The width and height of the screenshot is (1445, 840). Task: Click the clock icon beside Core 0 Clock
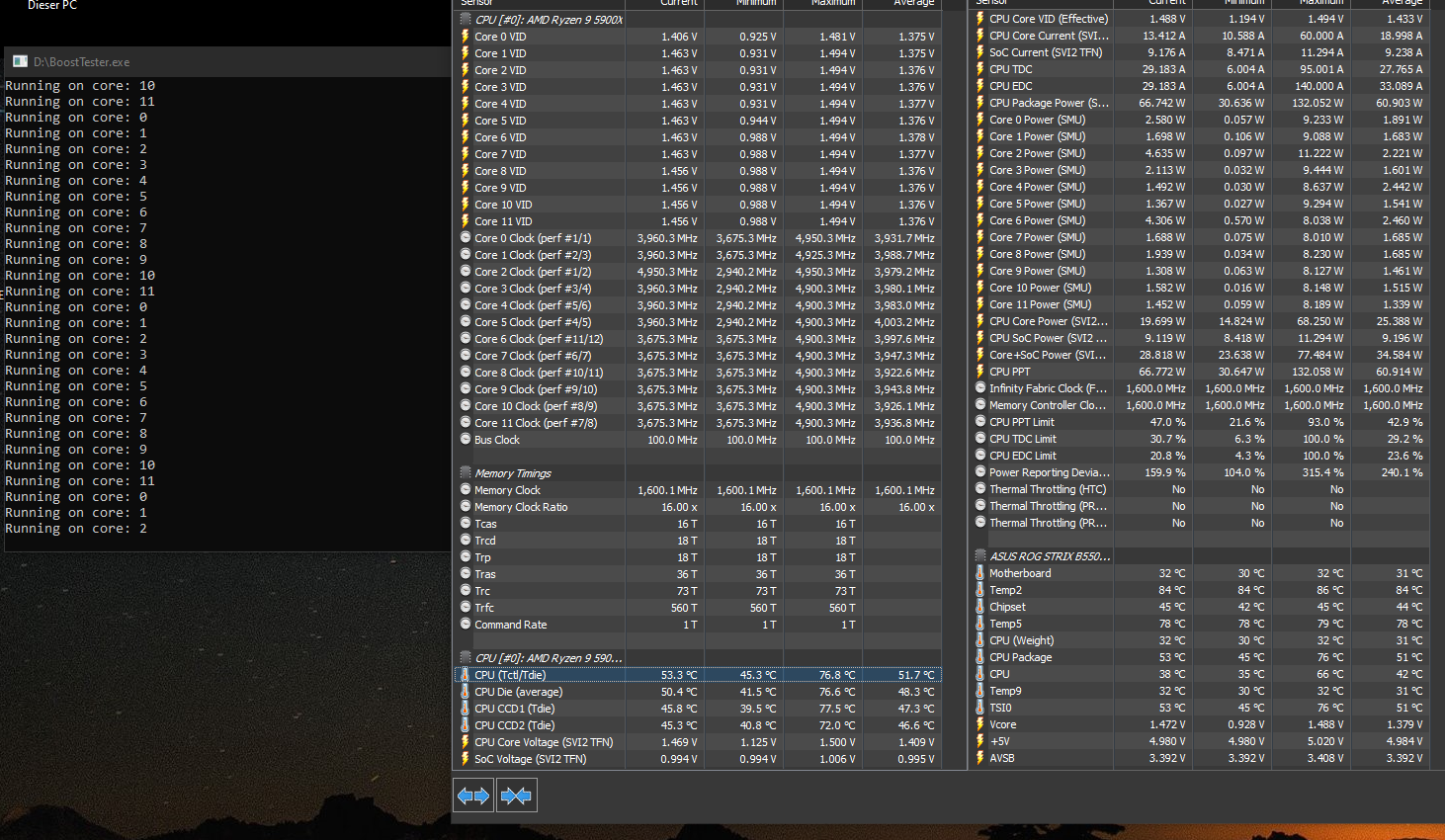point(466,238)
